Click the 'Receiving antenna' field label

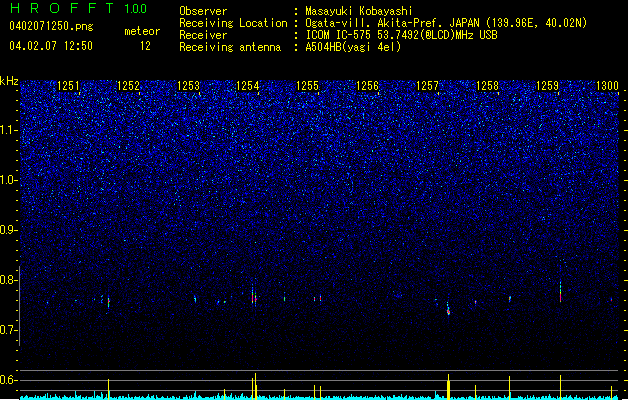pos(230,47)
